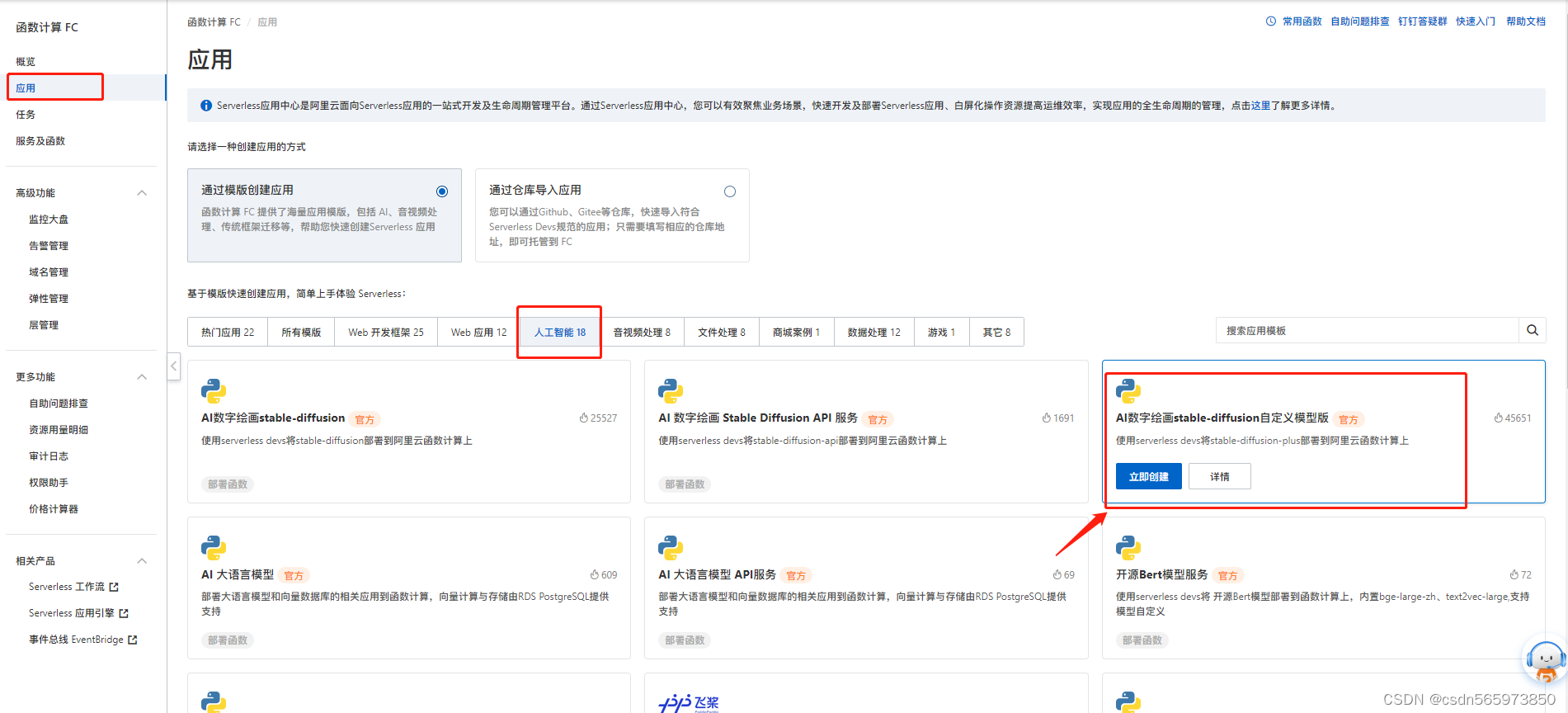Collapse the 相关产品 section
The height and width of the screenshot is (713, 1568).
(x=142, y=561)
